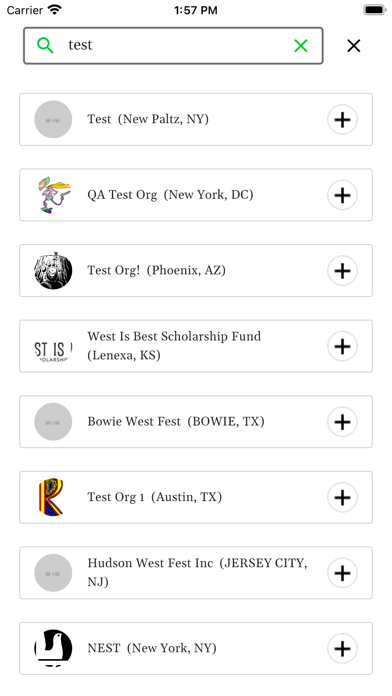Tap the Test Org 1 letter R logo
This screenshot has width=392, height=696.
pos(52,497)
